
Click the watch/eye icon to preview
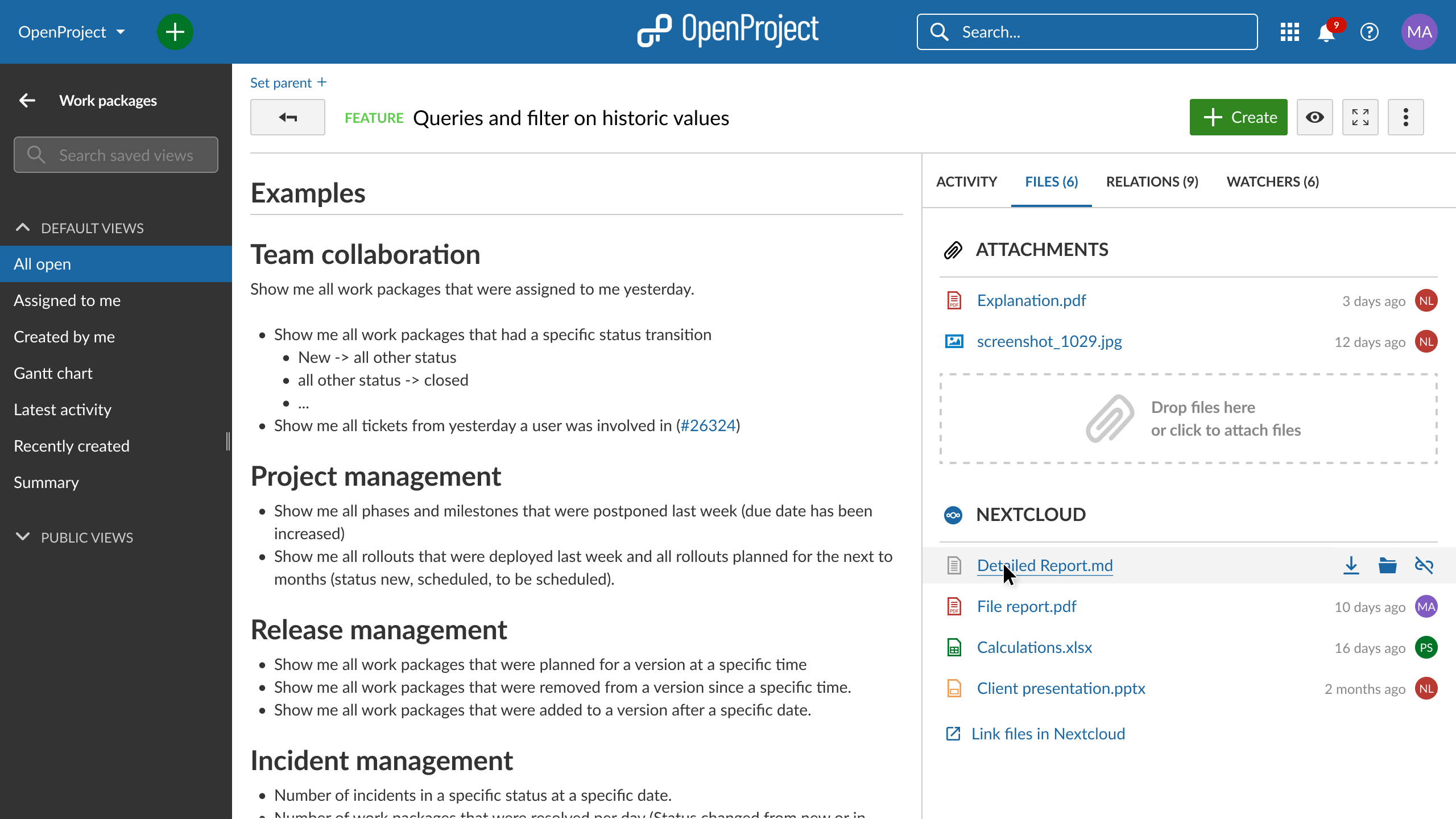1314,117
